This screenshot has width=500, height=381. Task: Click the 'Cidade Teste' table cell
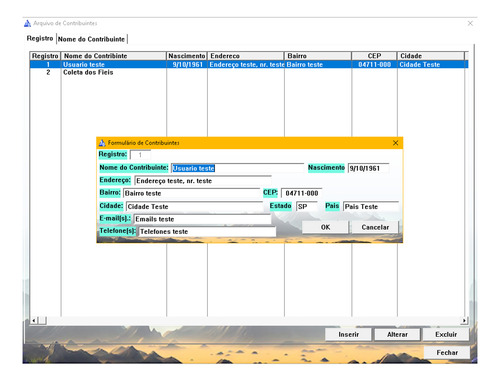(431, 64)
